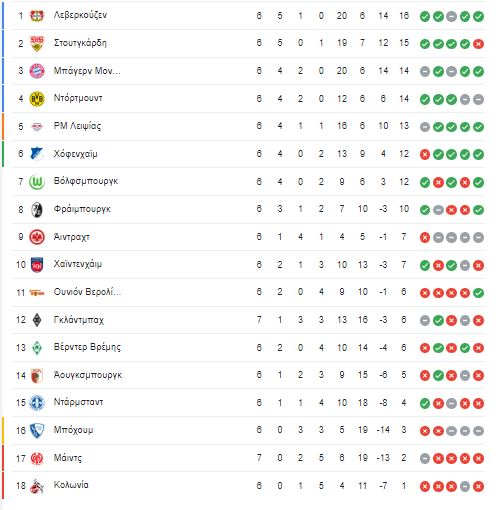502x510 pixels.
Task: Click Stuttgart's last red loss indicator
Action: 478,44
